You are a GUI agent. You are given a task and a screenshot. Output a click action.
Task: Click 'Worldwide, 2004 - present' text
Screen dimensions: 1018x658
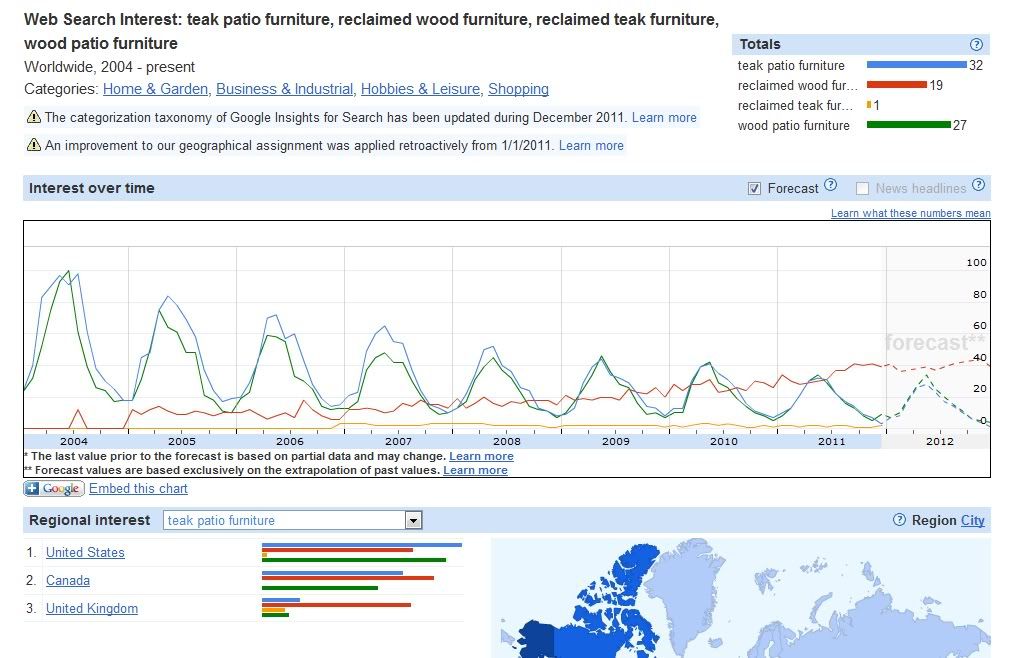pyautogui.click(x=109, y=67)
